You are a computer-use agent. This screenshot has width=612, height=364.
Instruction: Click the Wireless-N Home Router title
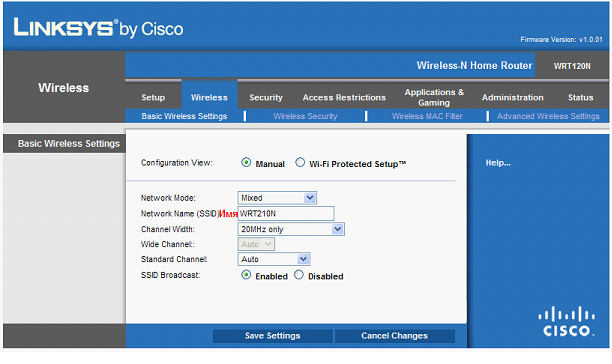click(474, 66)
